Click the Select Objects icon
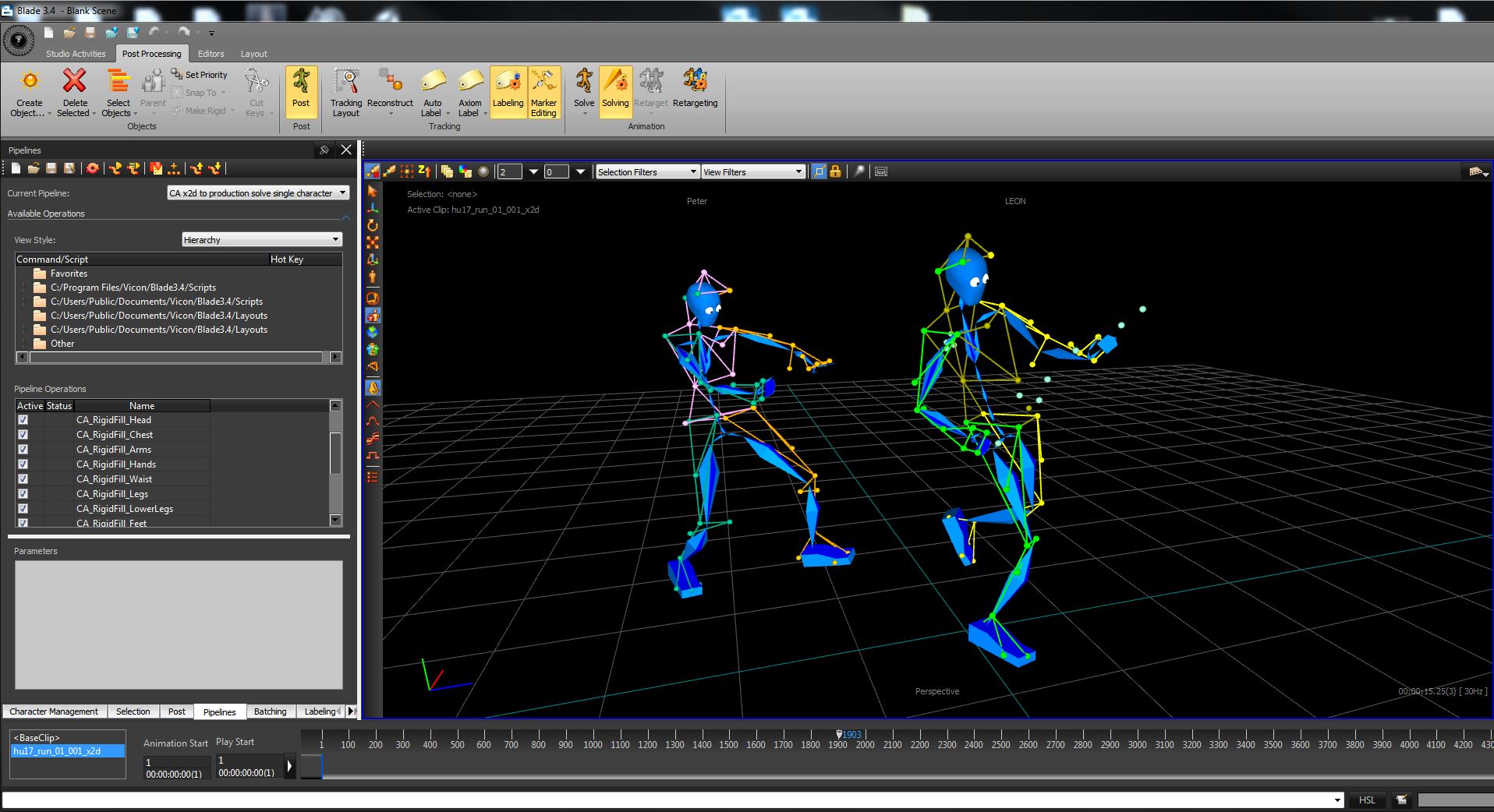The image size is (1494, 812). [119, 81]
